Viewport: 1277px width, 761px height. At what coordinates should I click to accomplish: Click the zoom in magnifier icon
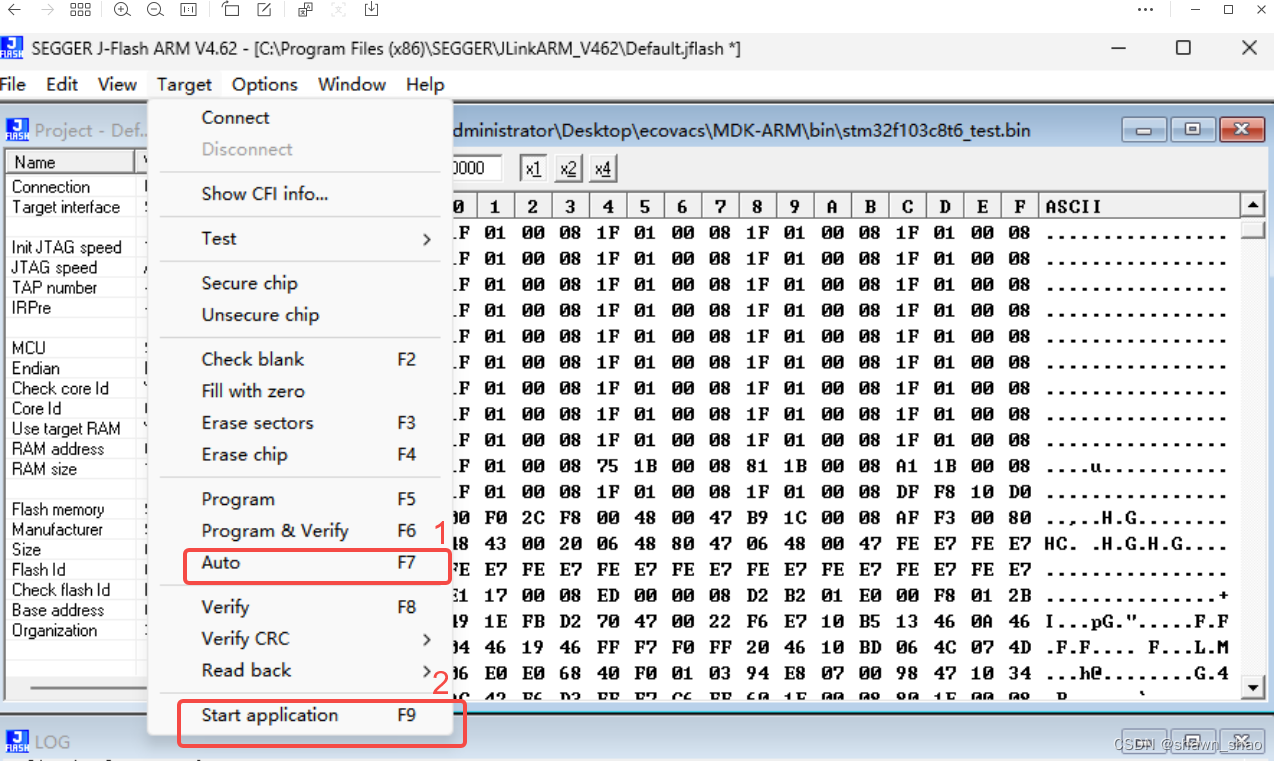click(122, 10)
